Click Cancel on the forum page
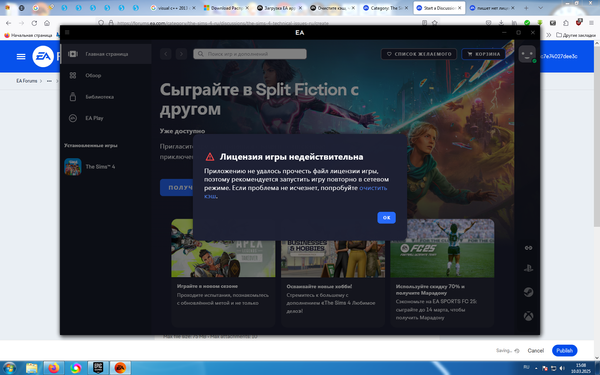Image resolution: width=600 pixels, height=375 pixels. [x=535, y=351]
